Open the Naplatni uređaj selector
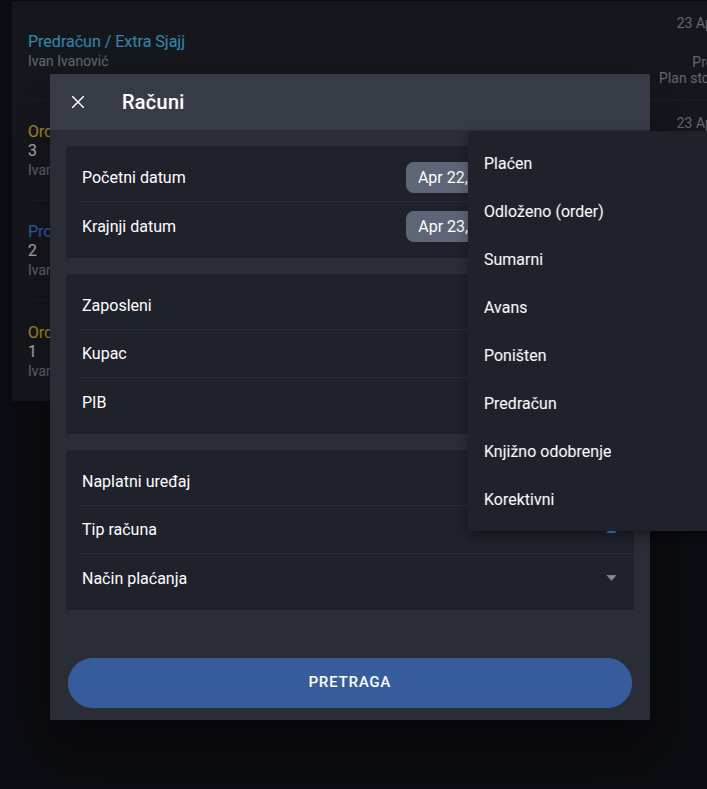This screenshot has height=789, width=707. pyautogui.click(x=275, y=482)
